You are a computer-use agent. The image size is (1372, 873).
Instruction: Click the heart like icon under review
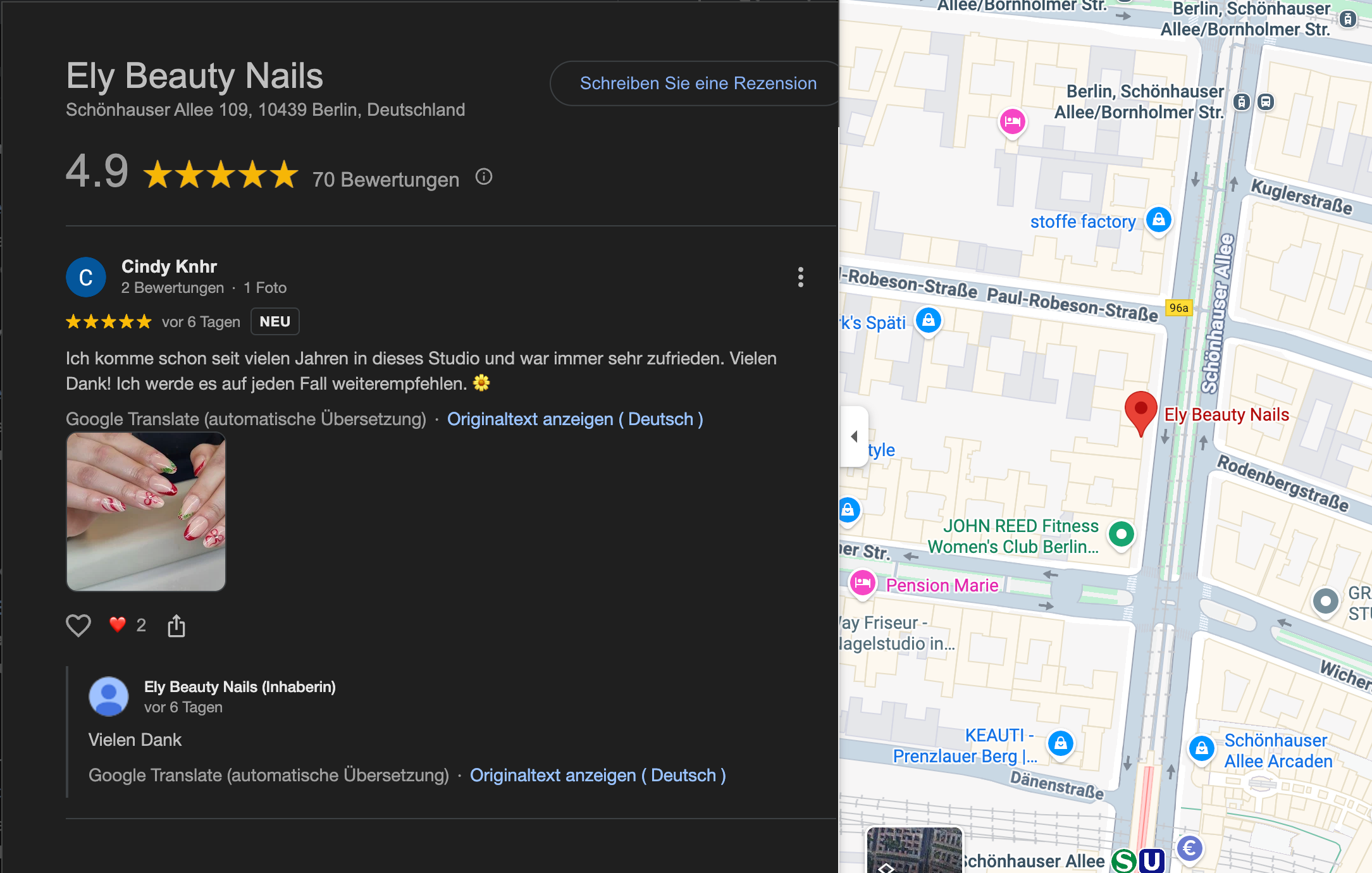pyautogui.click(x=78, y=625)
